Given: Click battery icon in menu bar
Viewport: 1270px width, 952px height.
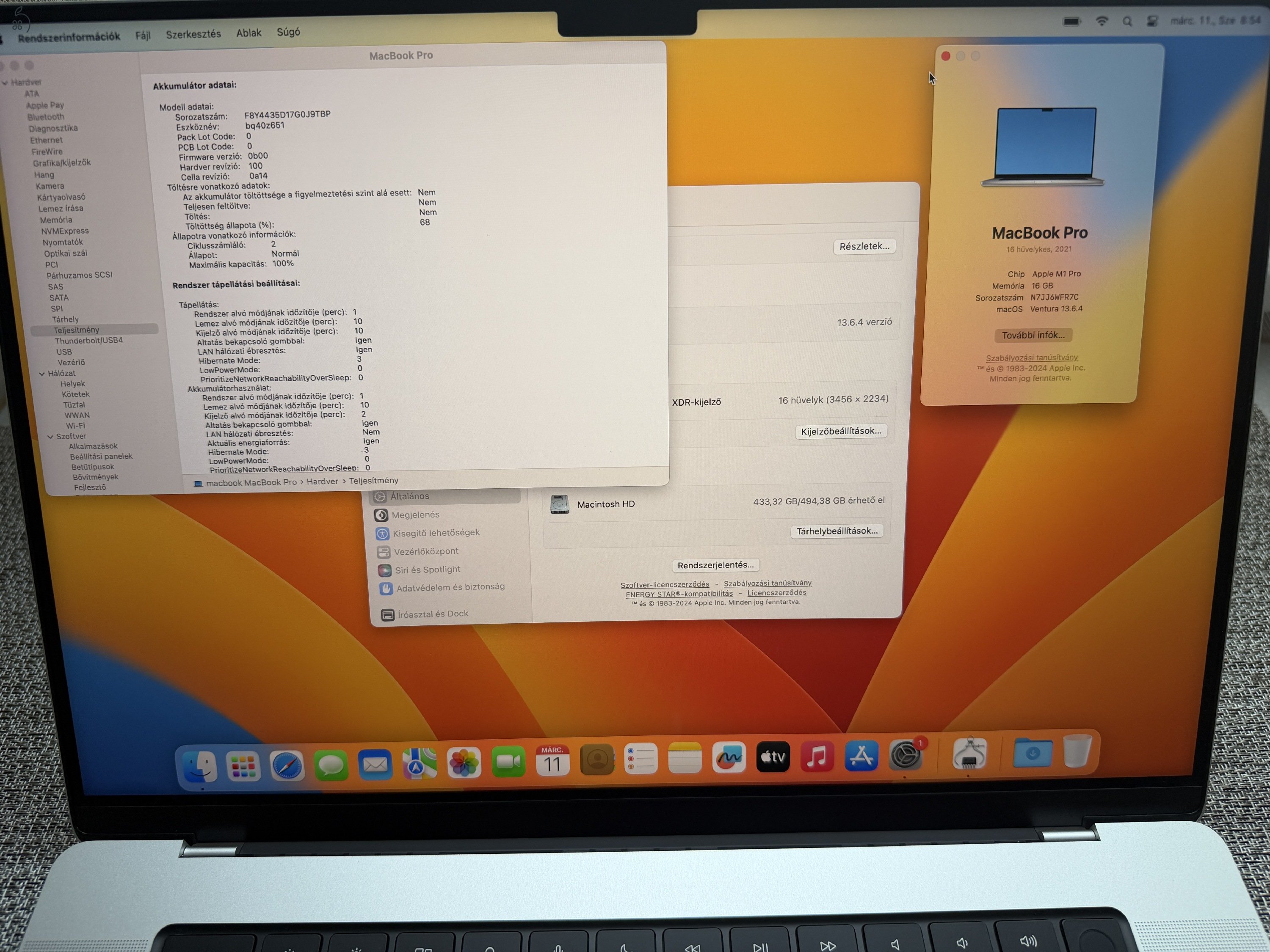Looking at the screenshot, I should pos(1071,21).
